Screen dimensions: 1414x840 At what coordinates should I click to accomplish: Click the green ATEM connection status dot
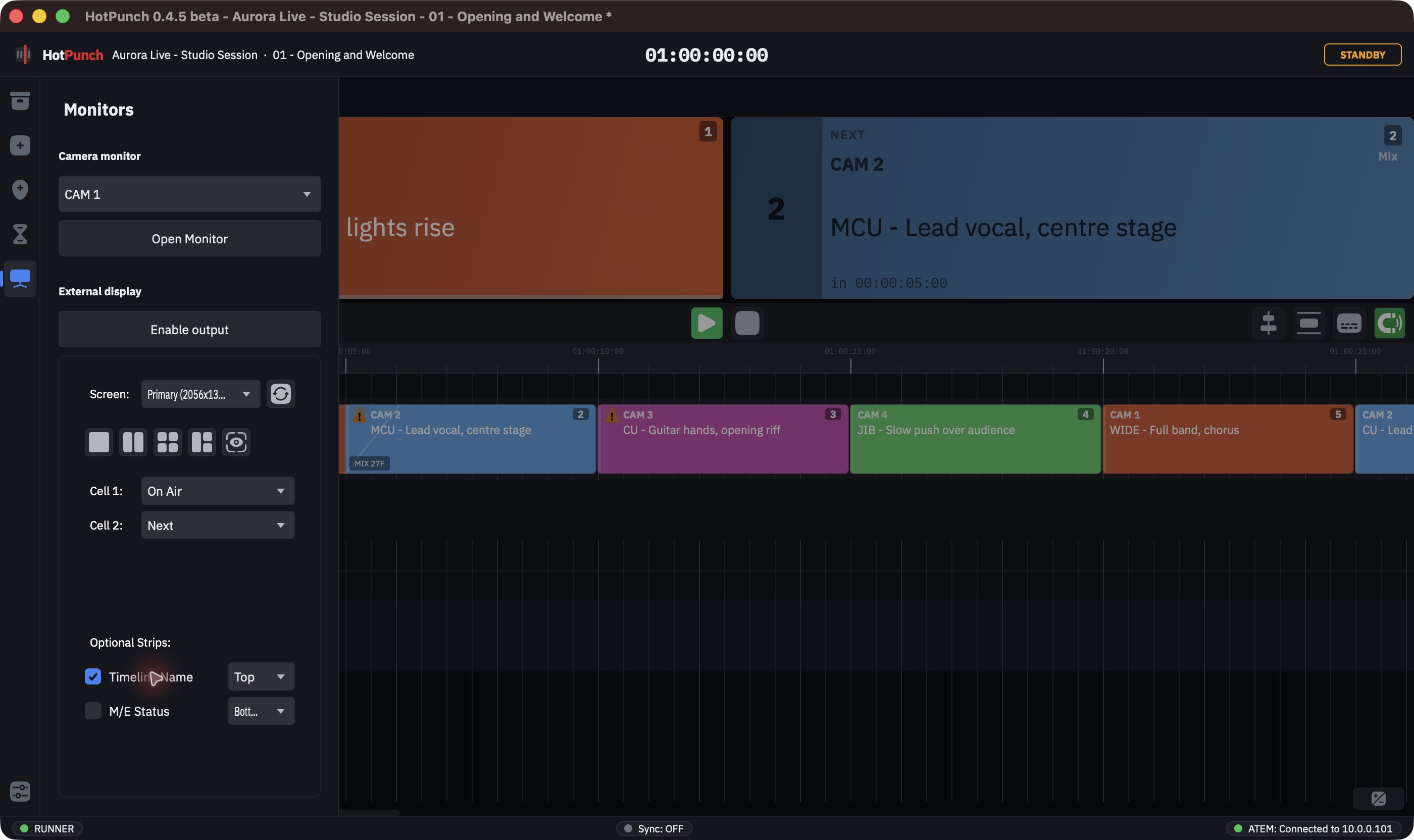click(1238, 829)
